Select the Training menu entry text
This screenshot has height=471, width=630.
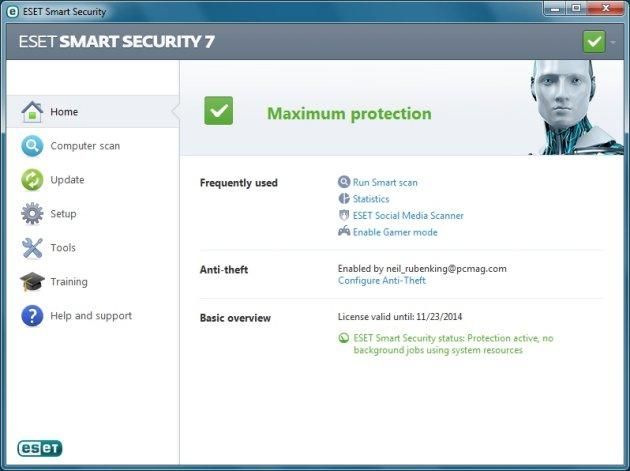[x=69, y=282]
